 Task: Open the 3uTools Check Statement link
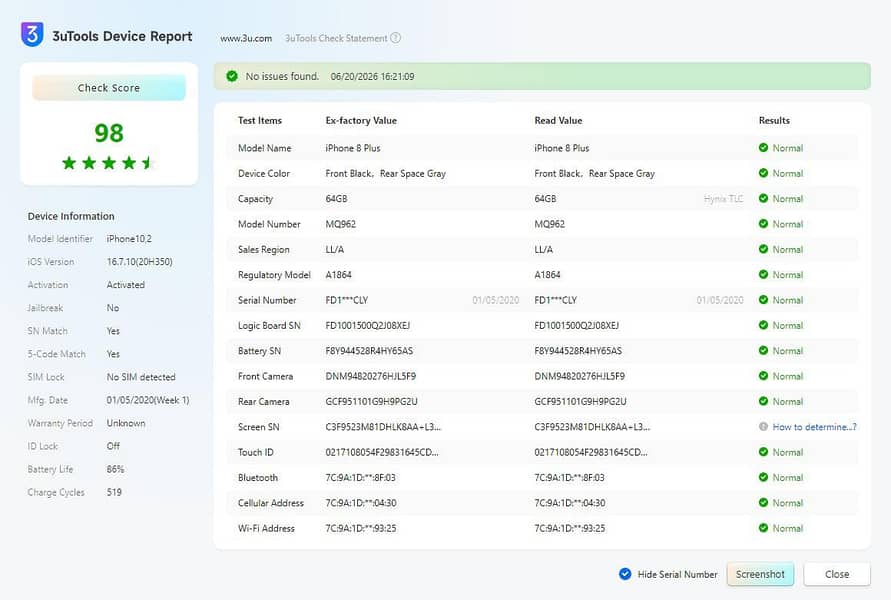click(x=336, y=39)
